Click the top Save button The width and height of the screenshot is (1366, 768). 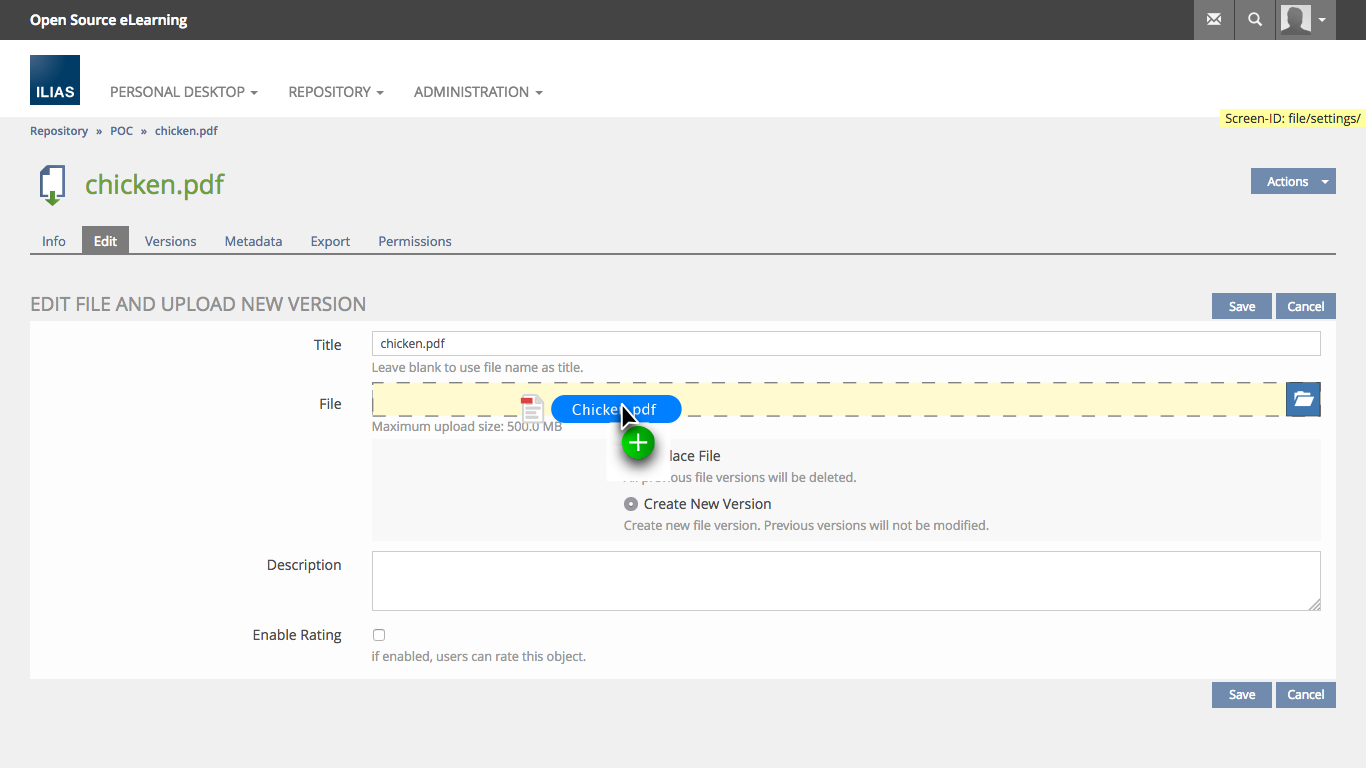point(1241,306)
